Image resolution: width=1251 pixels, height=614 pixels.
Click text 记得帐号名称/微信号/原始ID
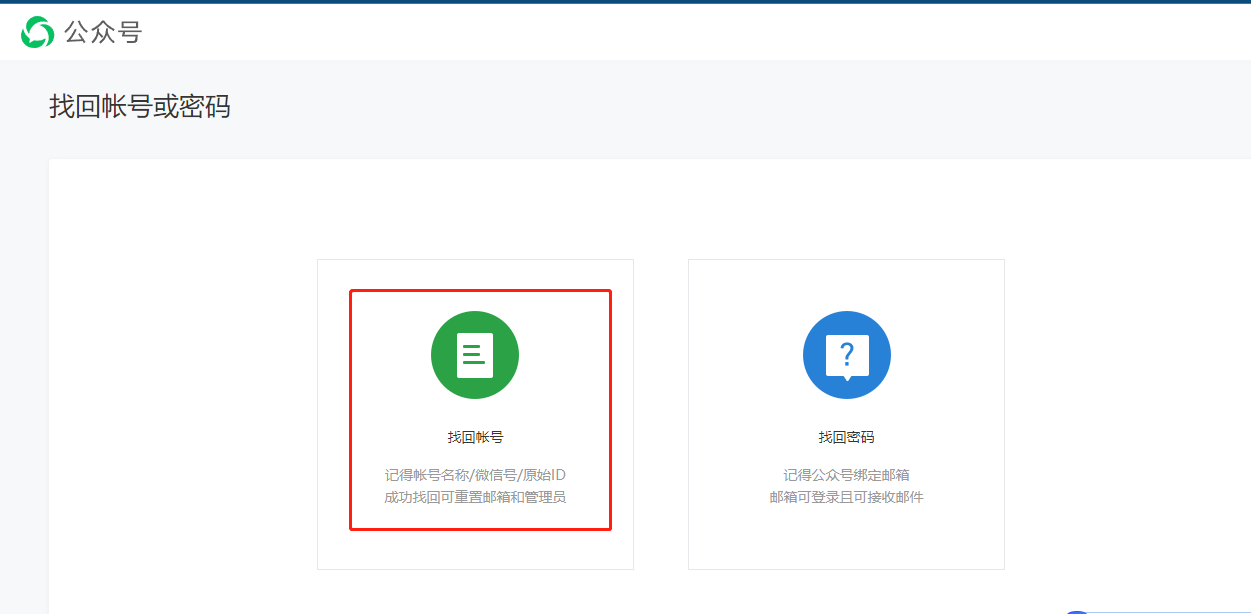475,475
